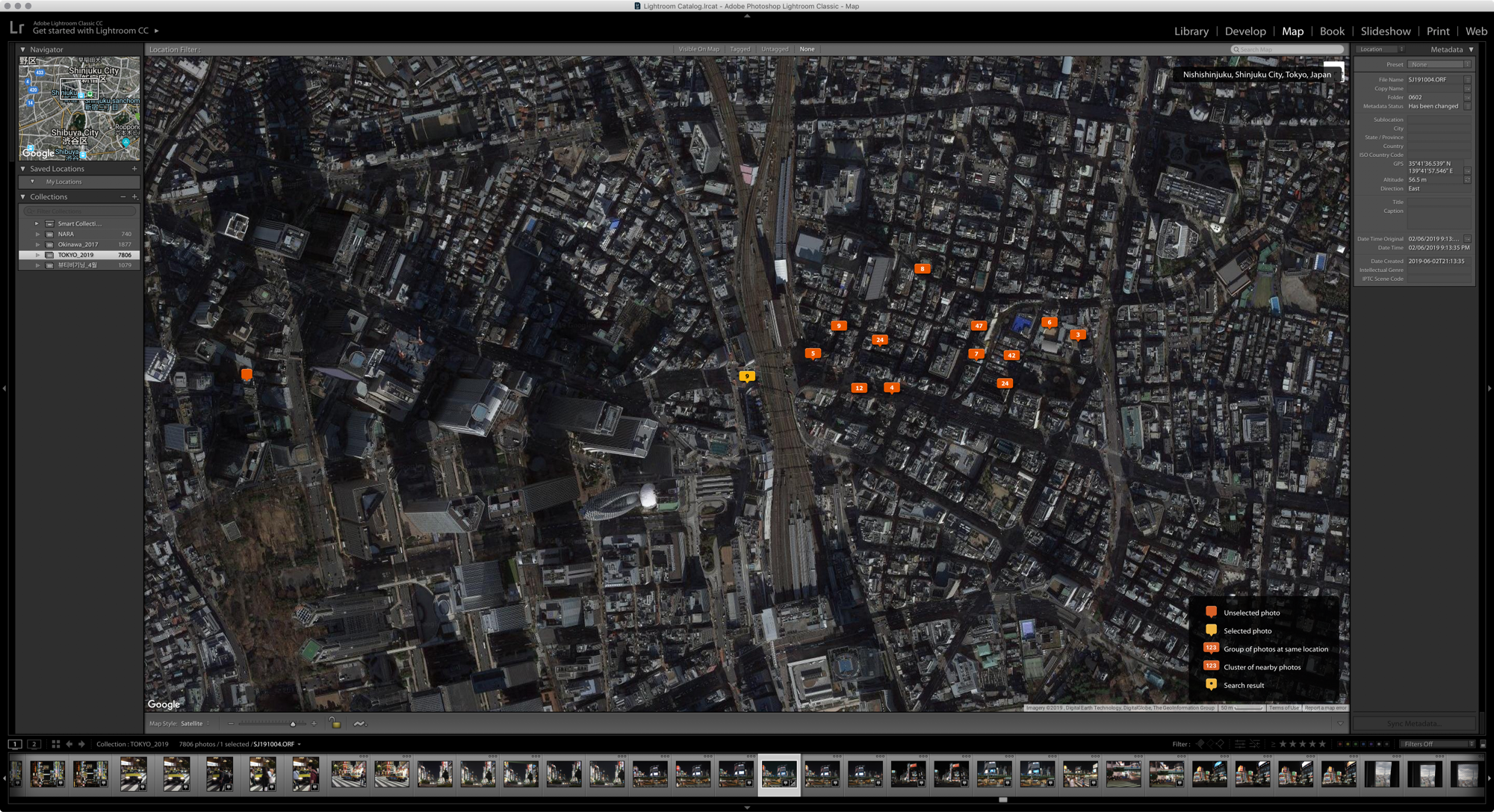Click the zoom-in plus icon beside slider

pos(314,723)
